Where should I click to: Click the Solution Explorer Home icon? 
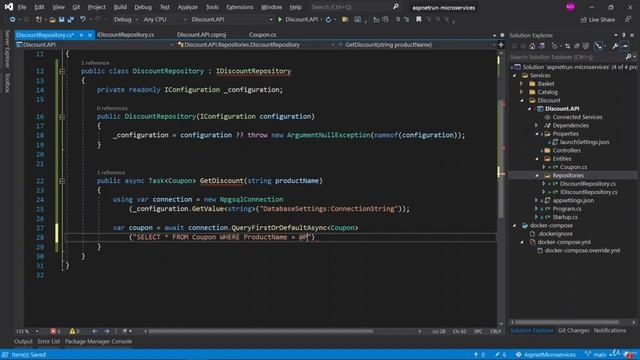coord(532,46)
